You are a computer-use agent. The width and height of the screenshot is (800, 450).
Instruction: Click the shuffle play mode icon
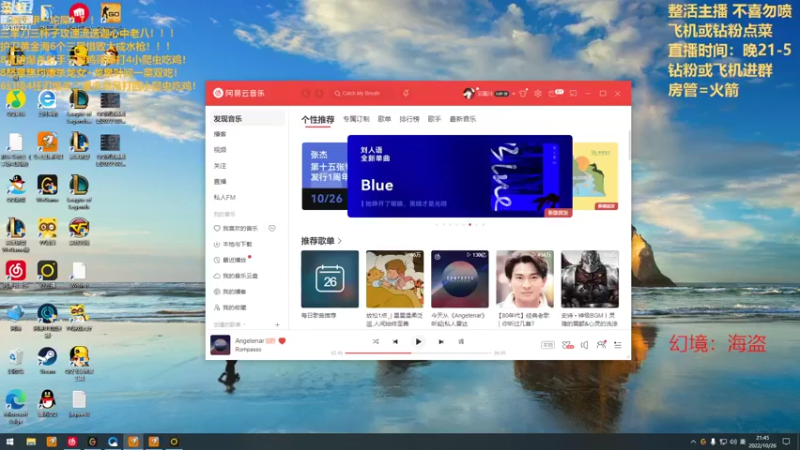(x=376, y=341)
